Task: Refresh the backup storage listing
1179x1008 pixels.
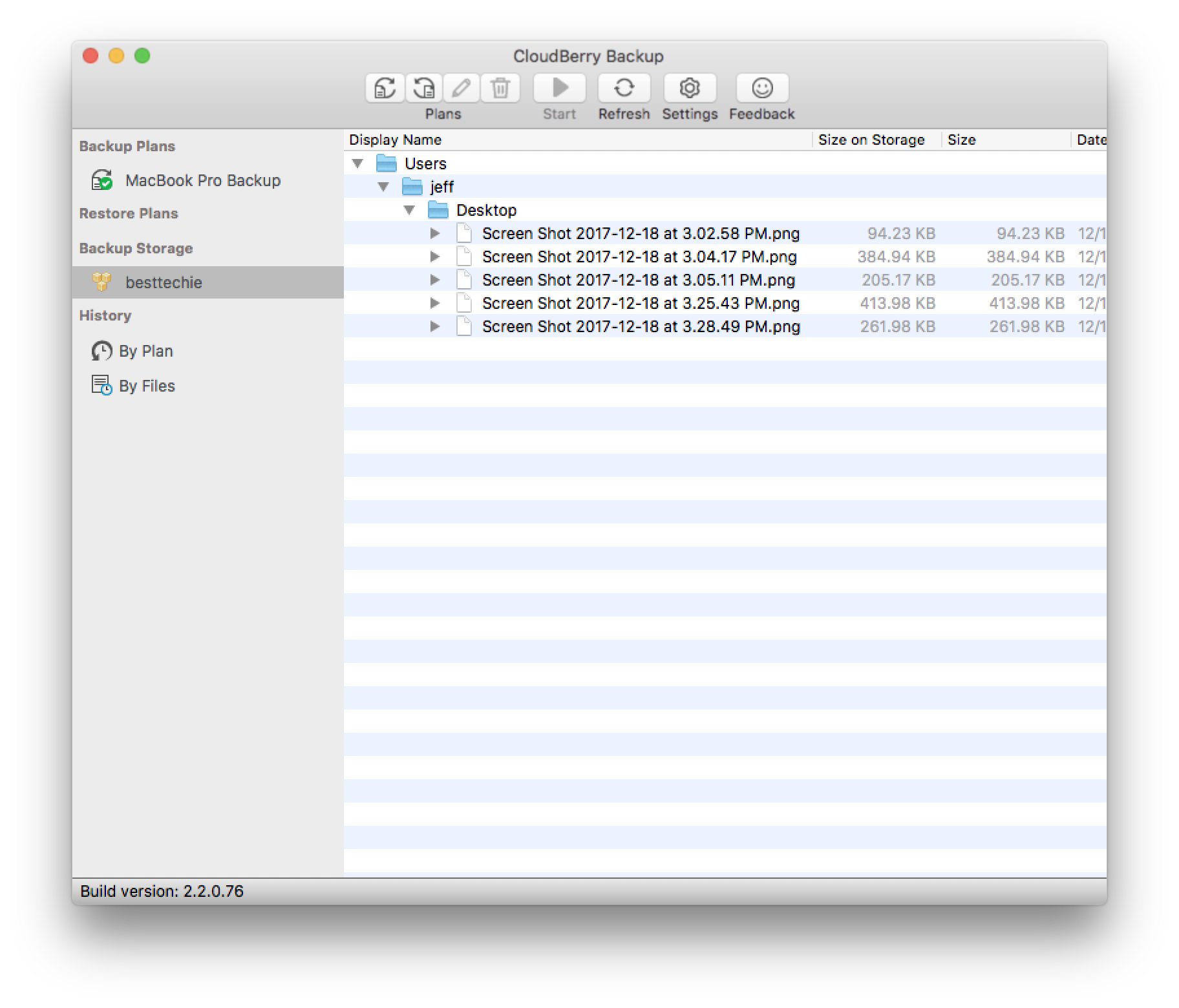Action: [624, 88]
